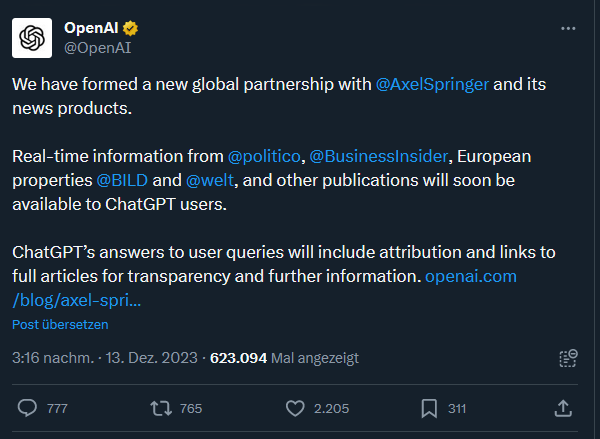Open the @AxelSpringer mention link

432,84
